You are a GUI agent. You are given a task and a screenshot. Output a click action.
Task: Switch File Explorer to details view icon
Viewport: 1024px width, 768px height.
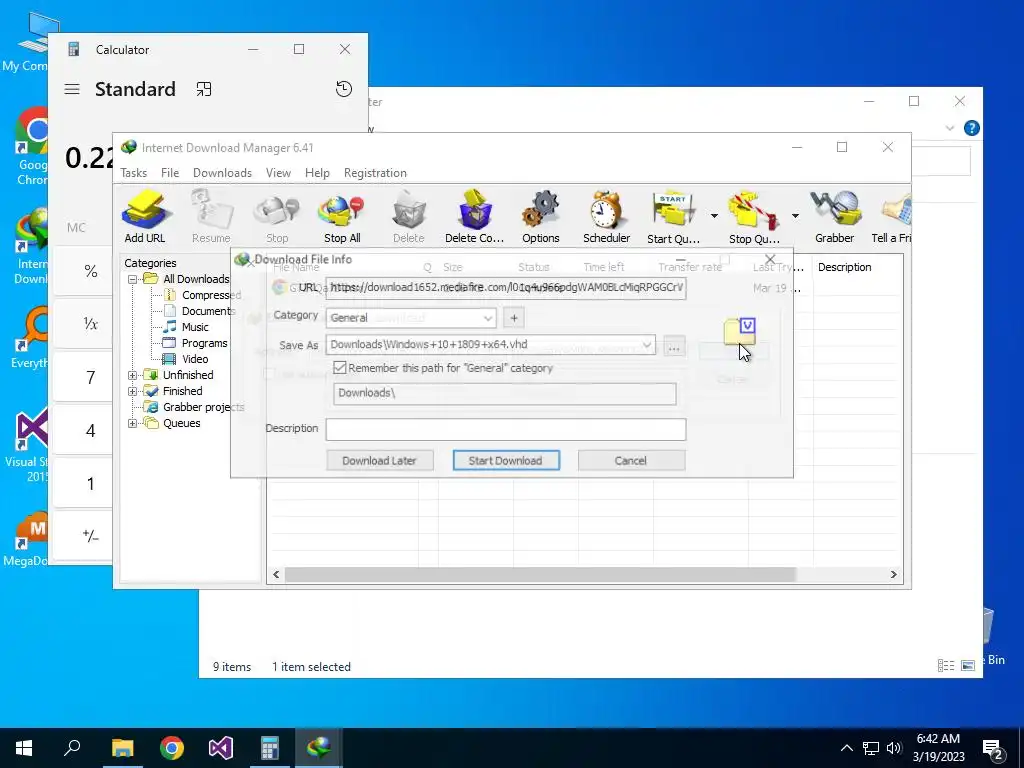[946, 665]
